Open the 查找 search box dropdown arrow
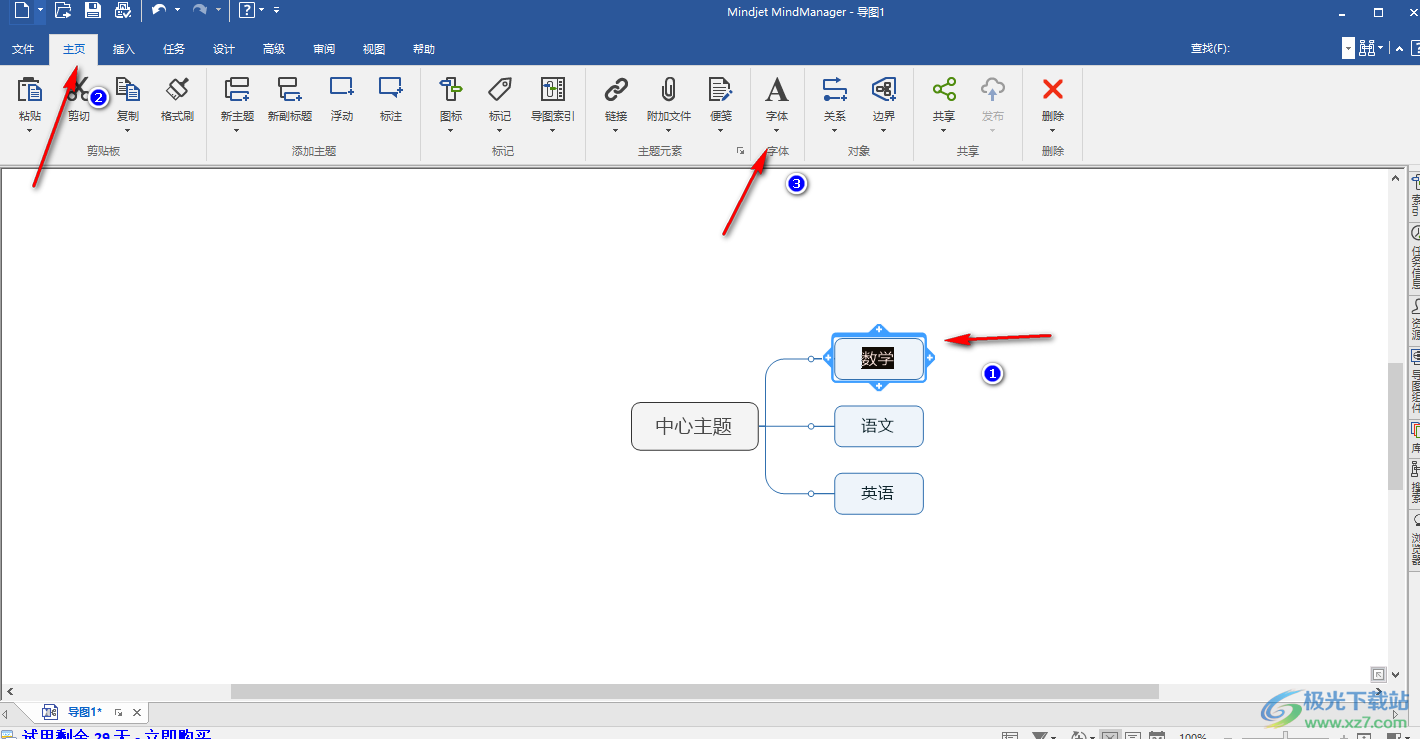 click(1349, 48)
